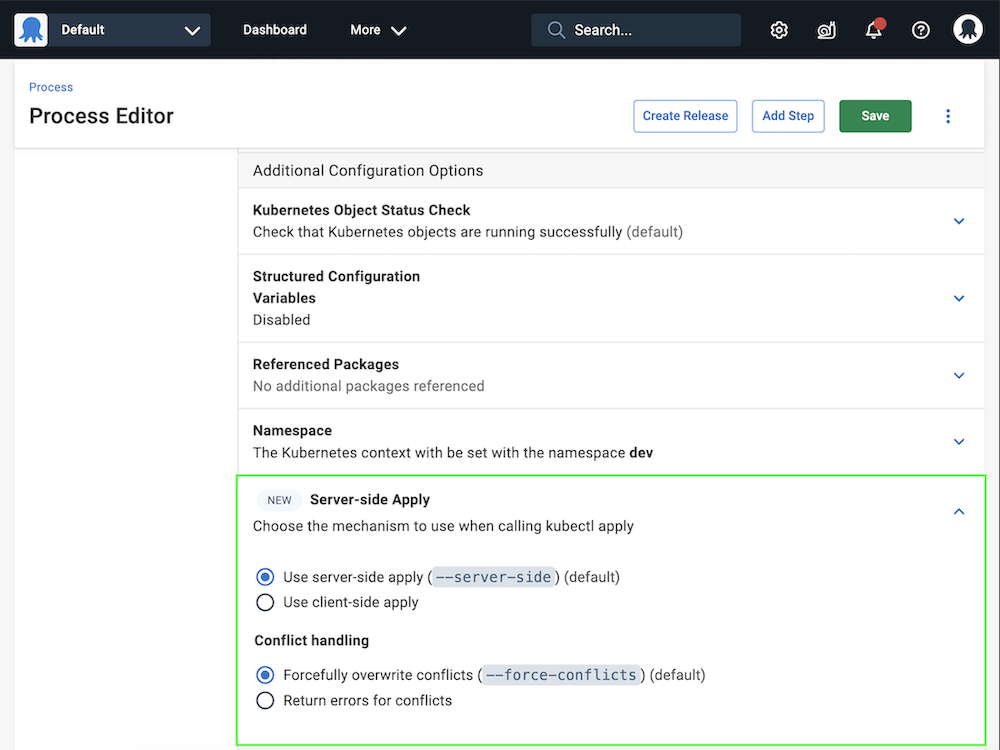Image resolution: width=1000 pixels, height=750 pixels.
Task: Open the help question mark icon
Action: coord(920,30)
